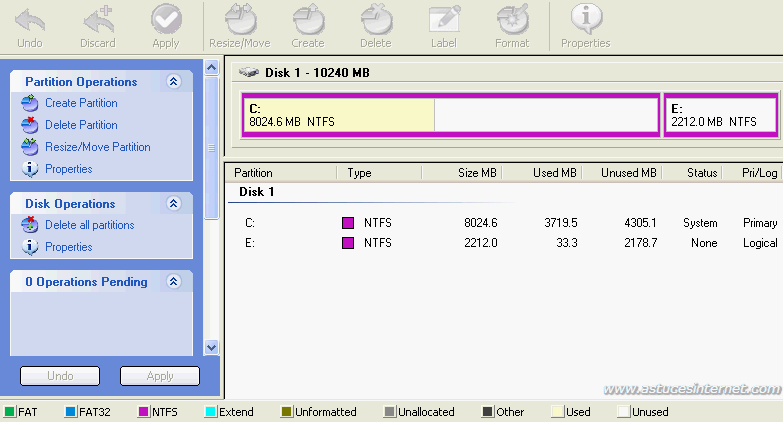Click the sidebar Apply button
Image resolution: width=783 pixels, height=422 pixels.
pyautogui.click(x=160, y=376)
